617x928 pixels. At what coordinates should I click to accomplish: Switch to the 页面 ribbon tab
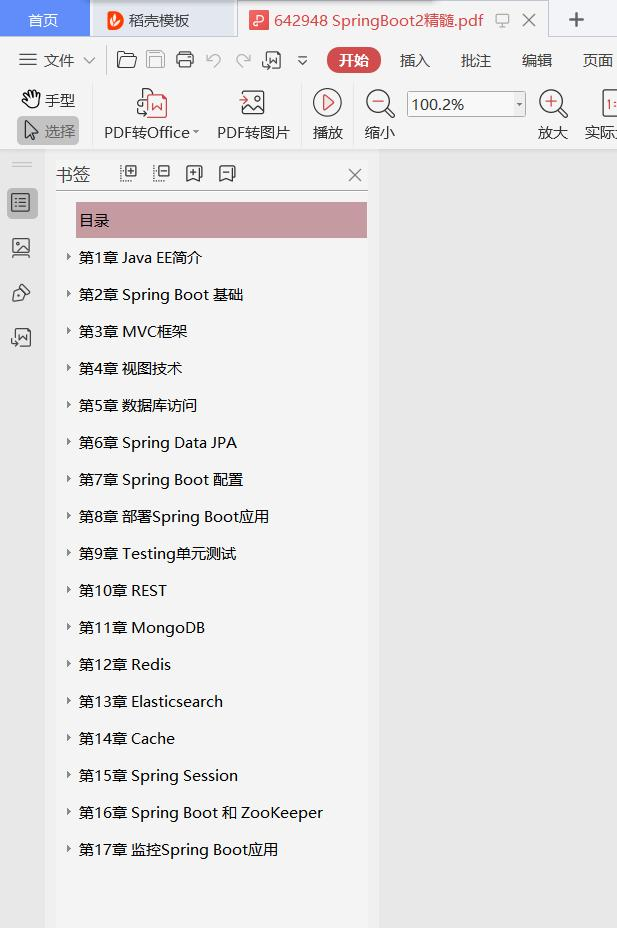[x=598, y=60]
